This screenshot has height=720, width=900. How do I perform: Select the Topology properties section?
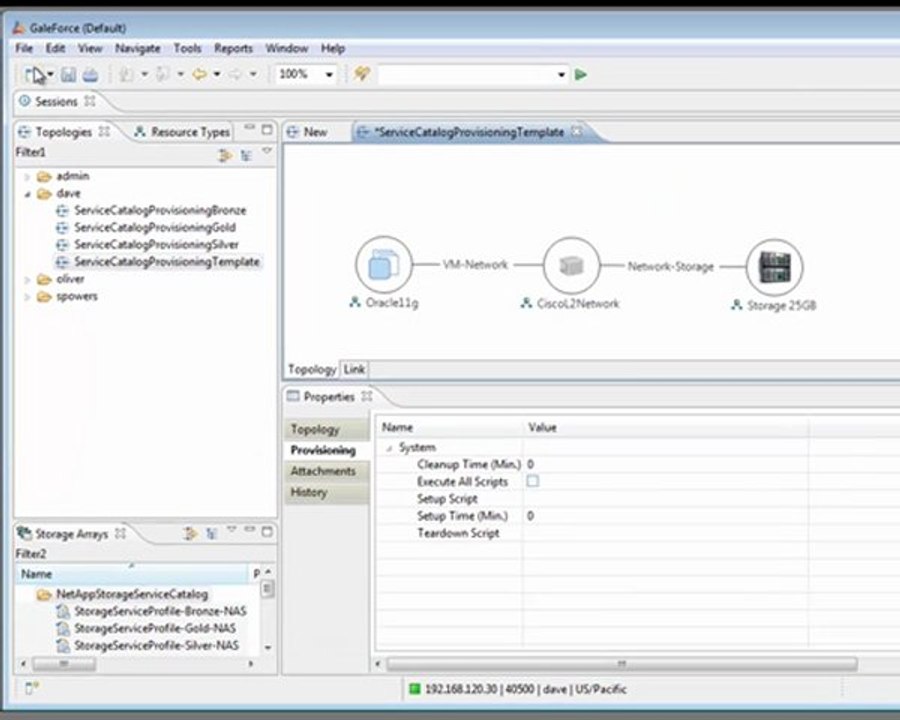click(x=325, y=429)
